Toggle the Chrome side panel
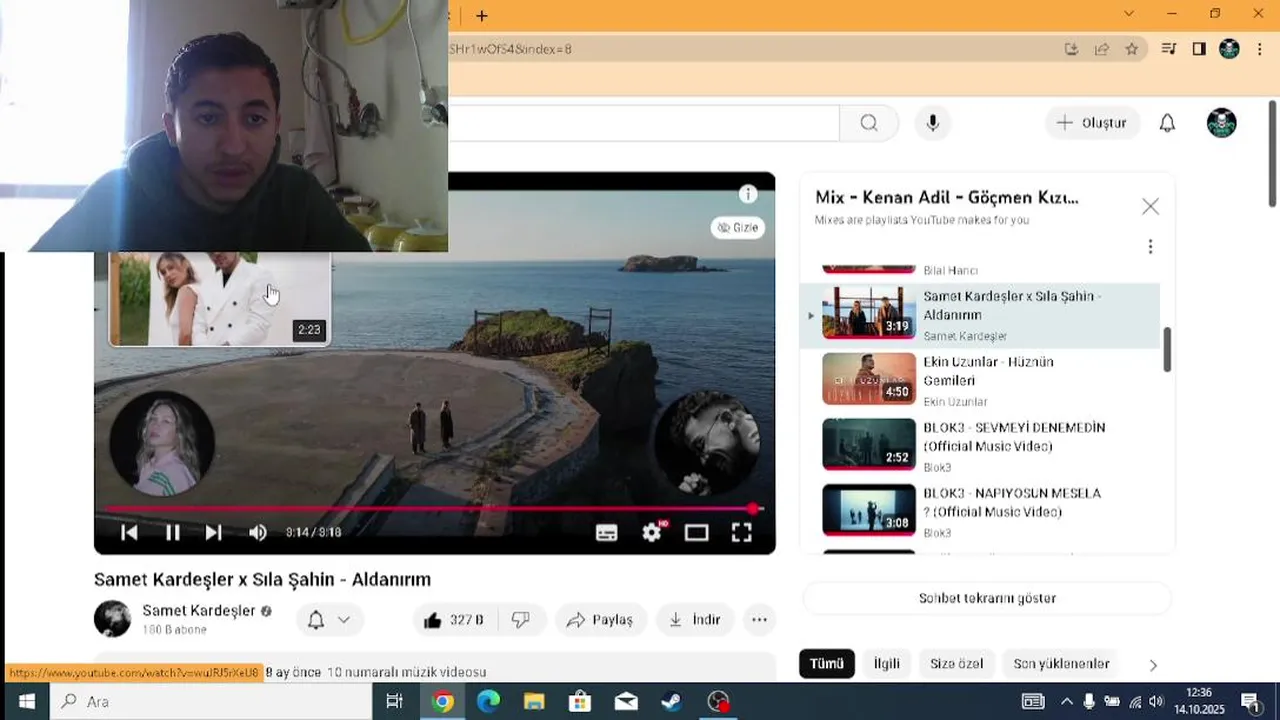Image resolution: width=1280 pixels, height=720 pixels. pos(1199,49)
